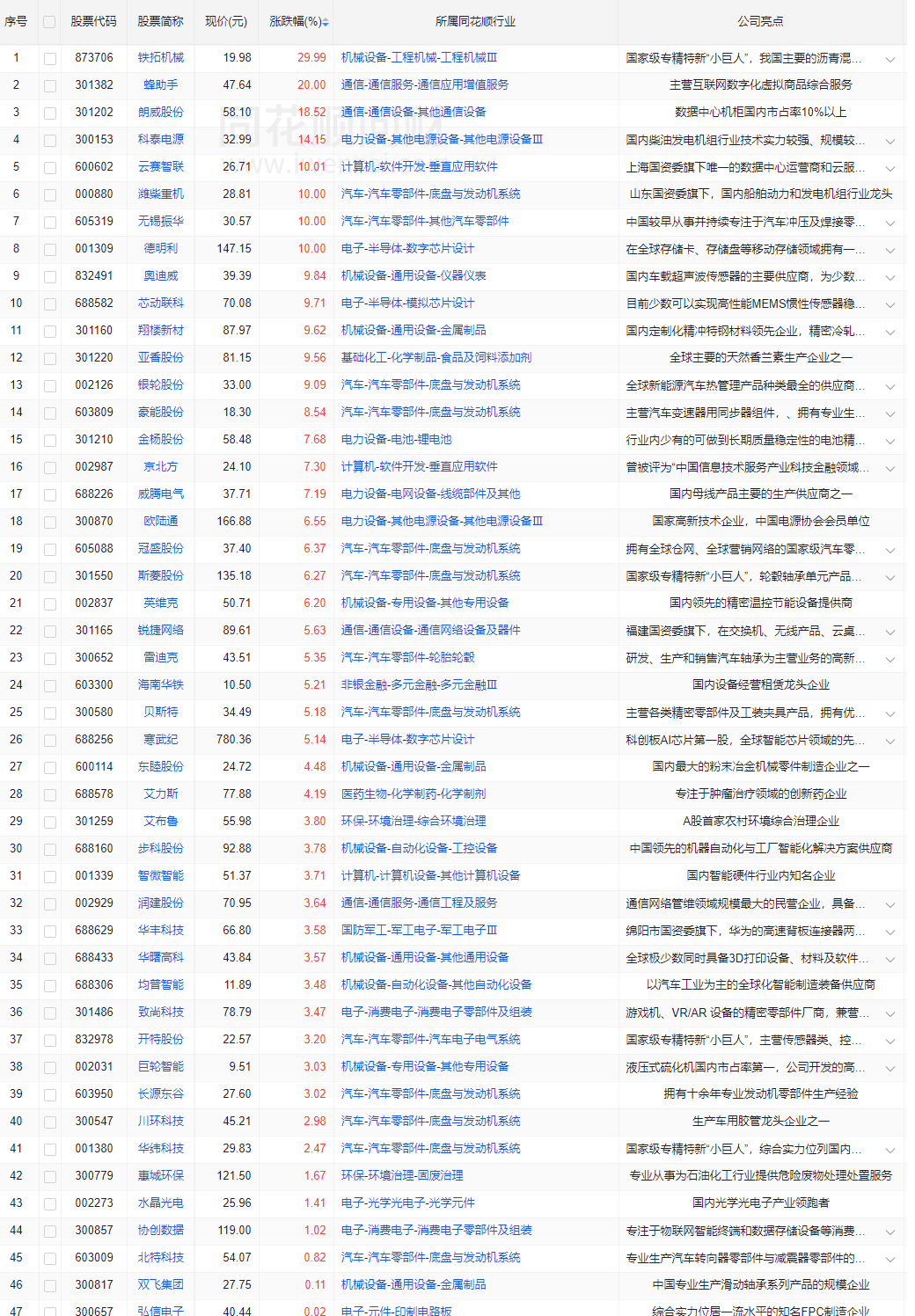915x1316 pixels.
Task: Open 基础化工-化学制品-食品及饲料添加剂 industry link
Action: click(x=436, y=358)
